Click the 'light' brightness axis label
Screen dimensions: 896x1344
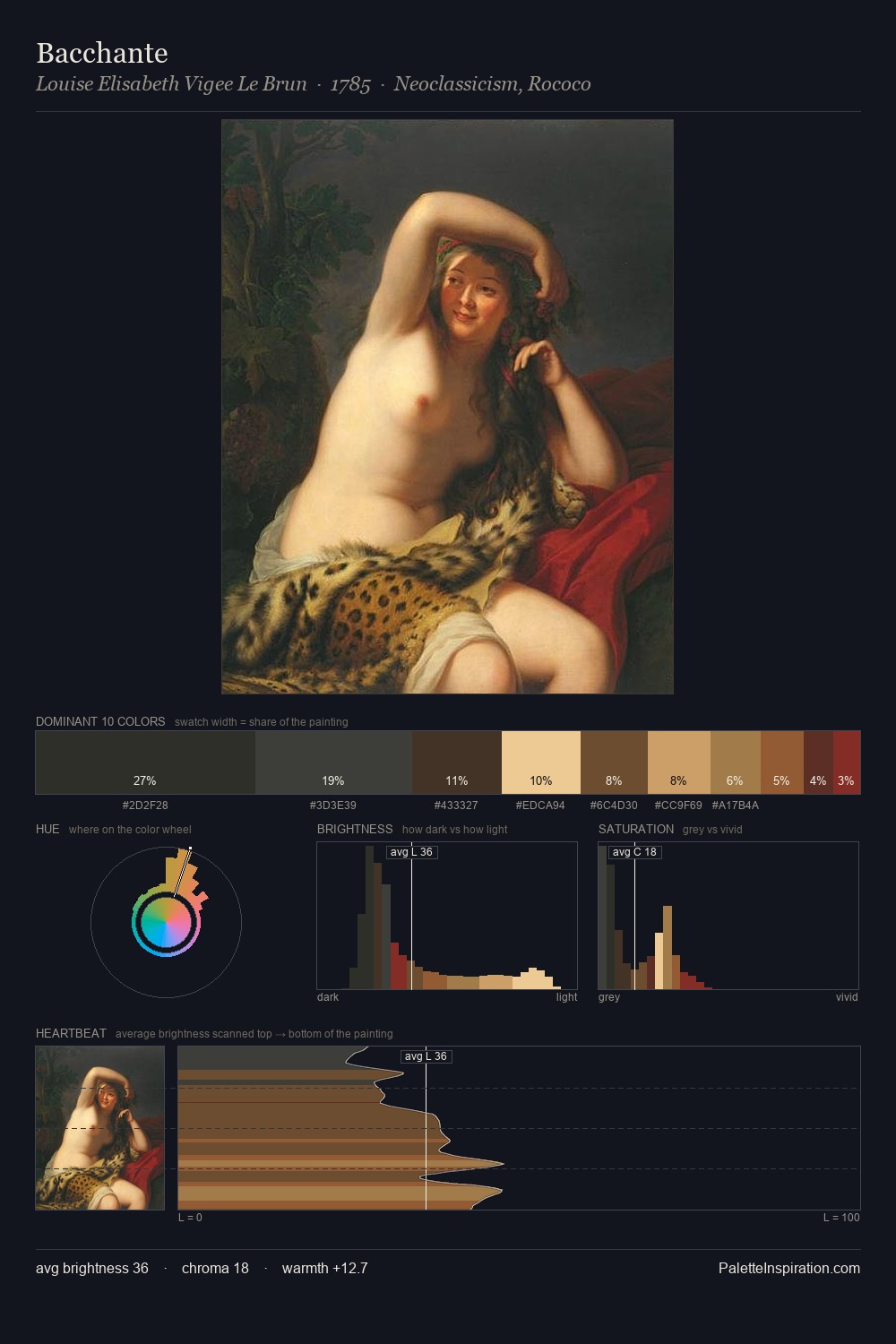pos(566,997)
